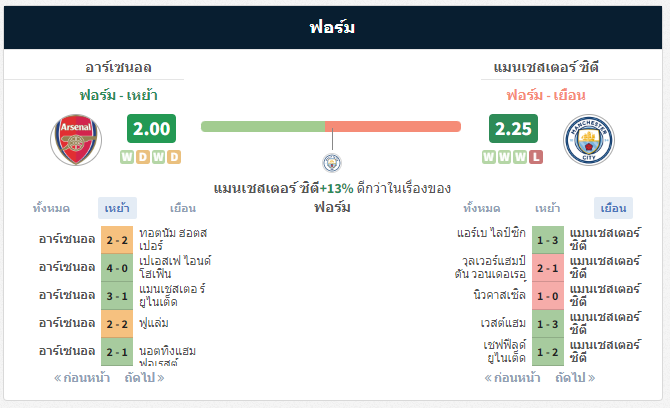670x408 pixels.
Task: Select เยือน tab under Arsenal
Action: (183, 208)
